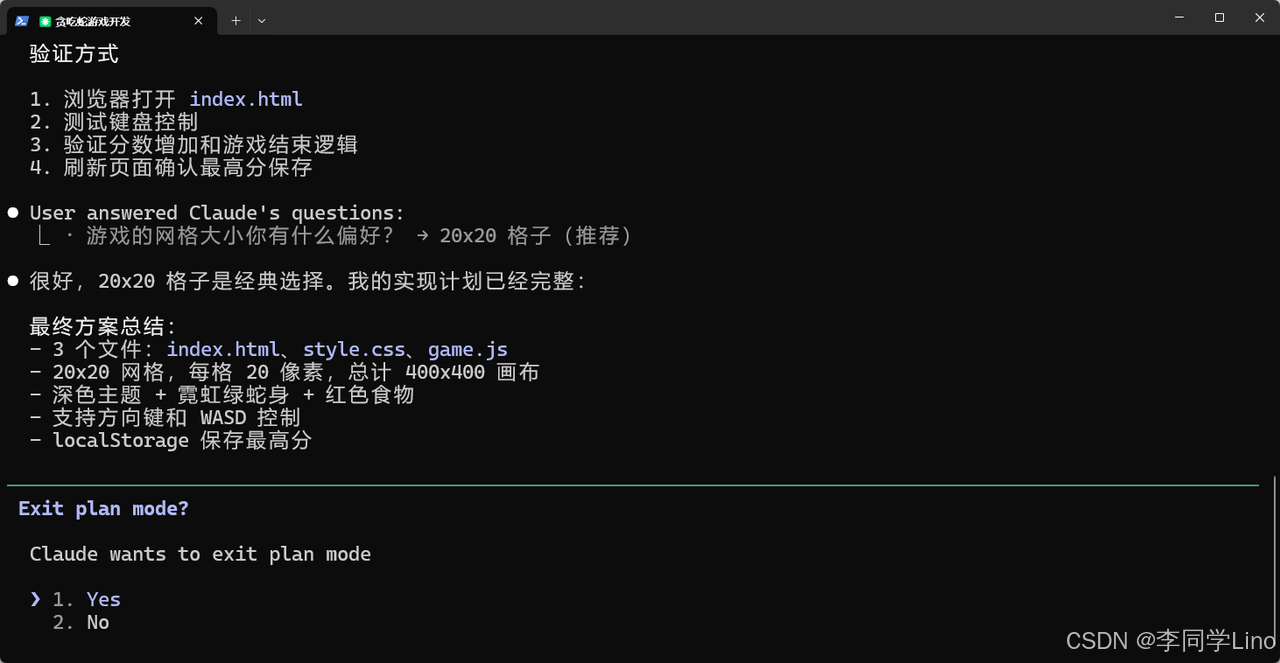This screenshot has height=663, width=1280.
Task: Click the ❯ selection arrow beside Yes
Action: [x=35, y=598]
